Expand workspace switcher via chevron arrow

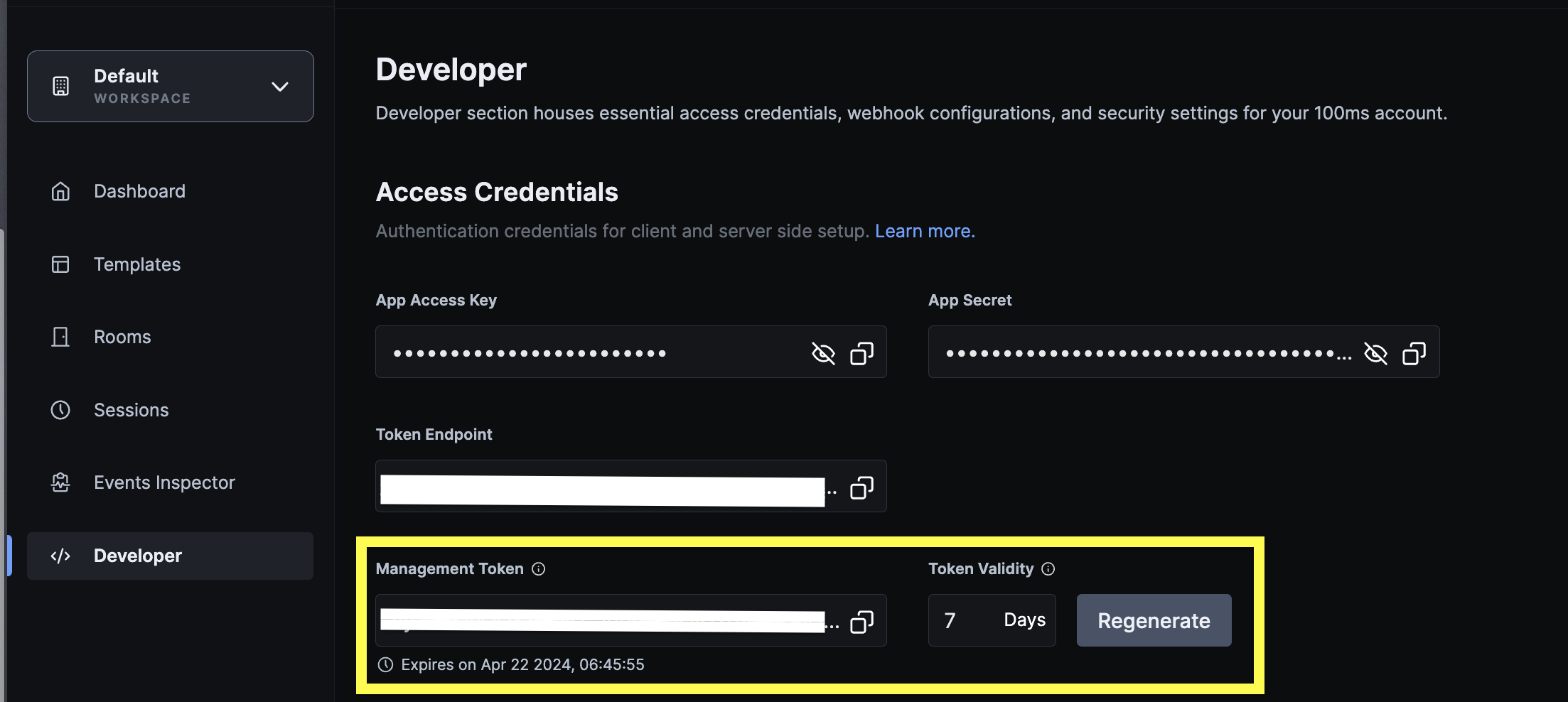tap(280, 87)
